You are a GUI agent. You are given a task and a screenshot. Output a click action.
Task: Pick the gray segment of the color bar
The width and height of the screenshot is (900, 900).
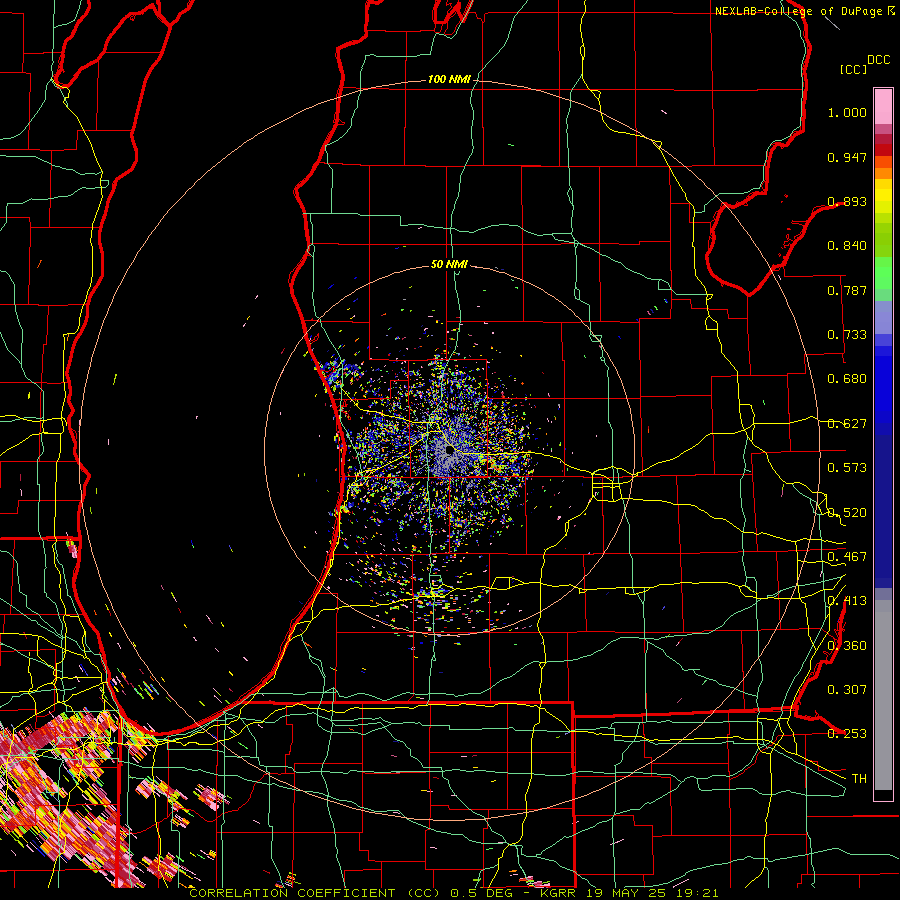tap(883, 695)
